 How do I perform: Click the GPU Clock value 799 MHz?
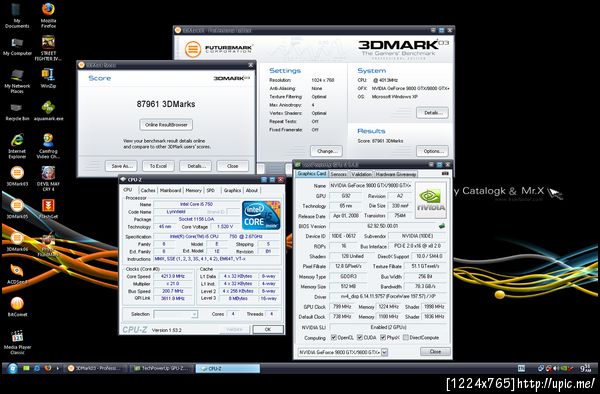343,307
